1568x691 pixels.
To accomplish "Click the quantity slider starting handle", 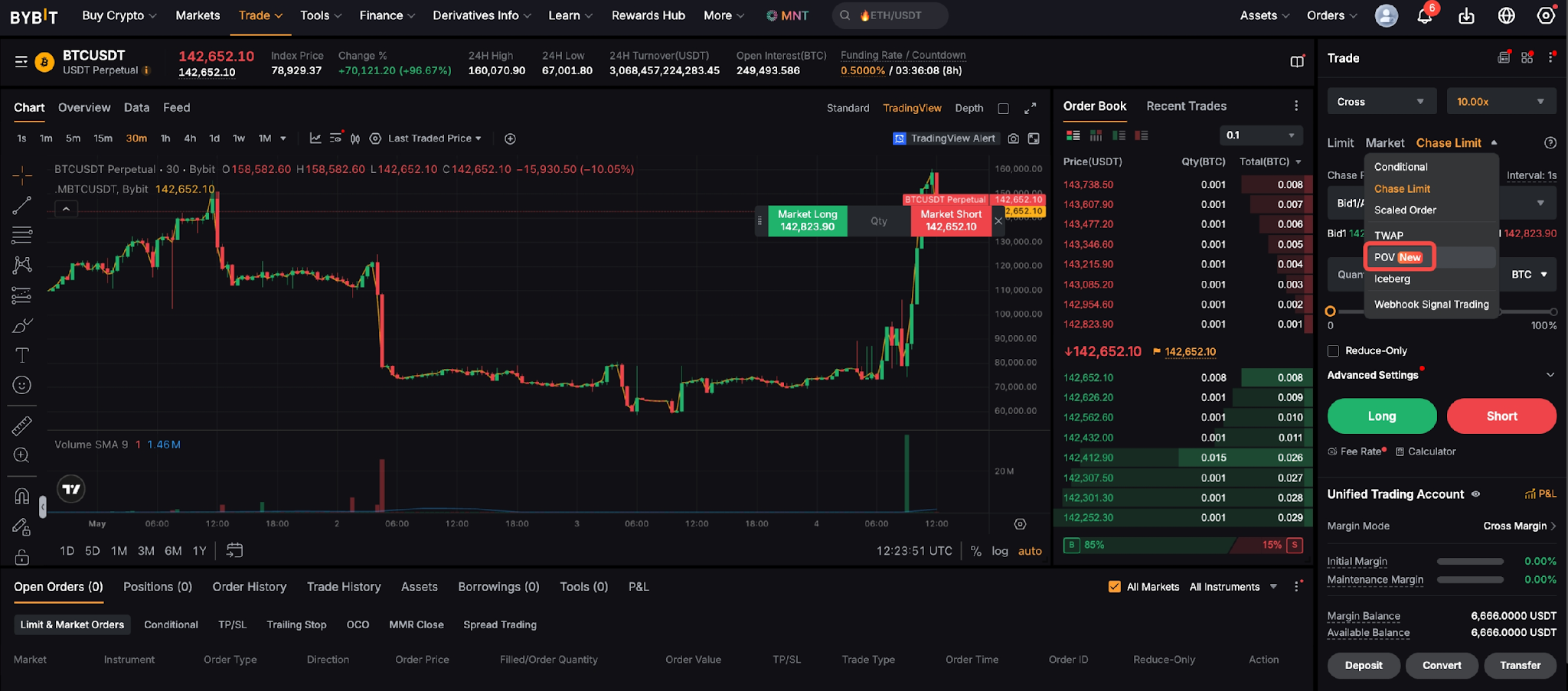I will point(1331,311).
